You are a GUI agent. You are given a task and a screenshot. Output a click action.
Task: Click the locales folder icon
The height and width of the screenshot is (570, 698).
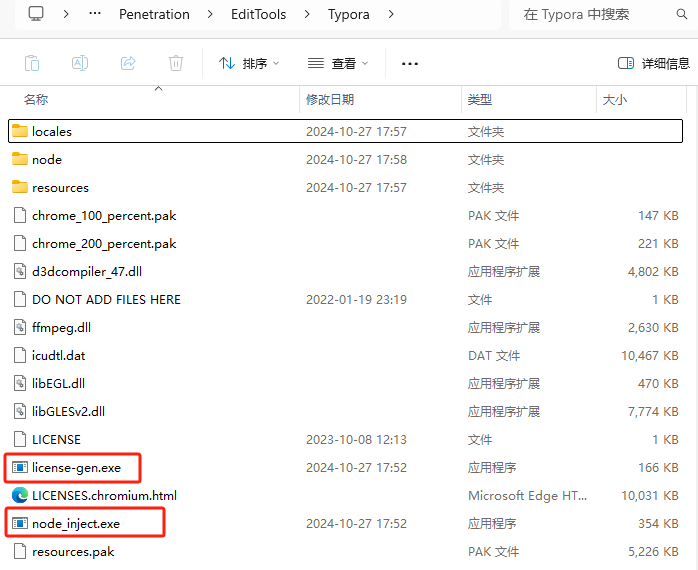(19, 131)
